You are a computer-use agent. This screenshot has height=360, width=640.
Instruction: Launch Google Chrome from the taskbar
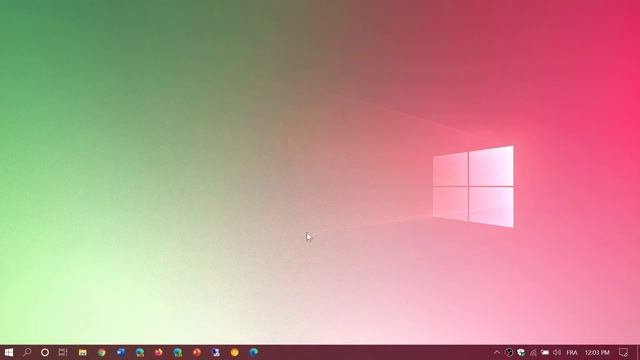pos(102,352)
